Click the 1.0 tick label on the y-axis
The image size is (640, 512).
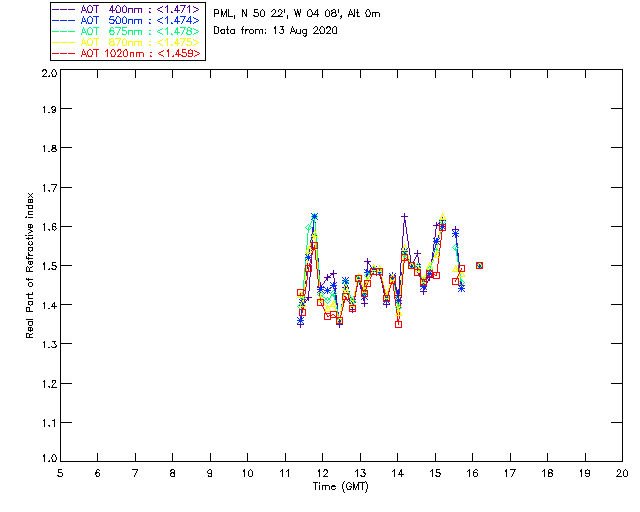pos(47,461)
